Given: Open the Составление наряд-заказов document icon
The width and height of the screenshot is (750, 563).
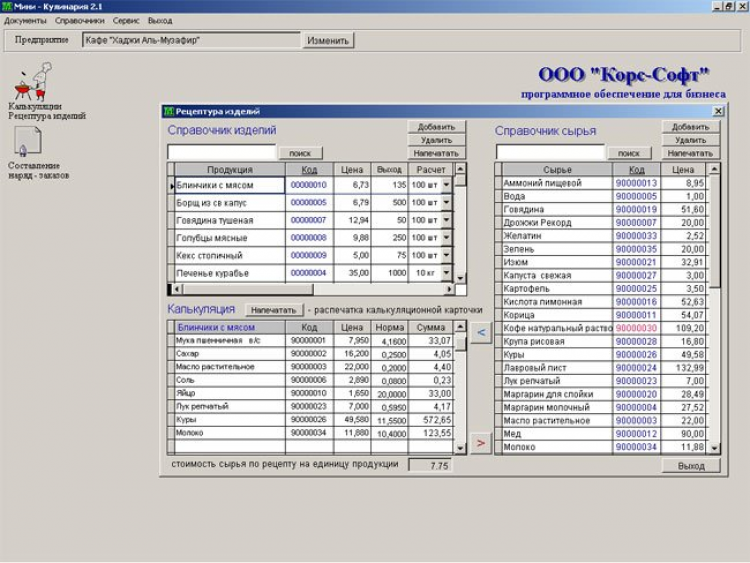Looking at the screenshot, I should [27, 142].
